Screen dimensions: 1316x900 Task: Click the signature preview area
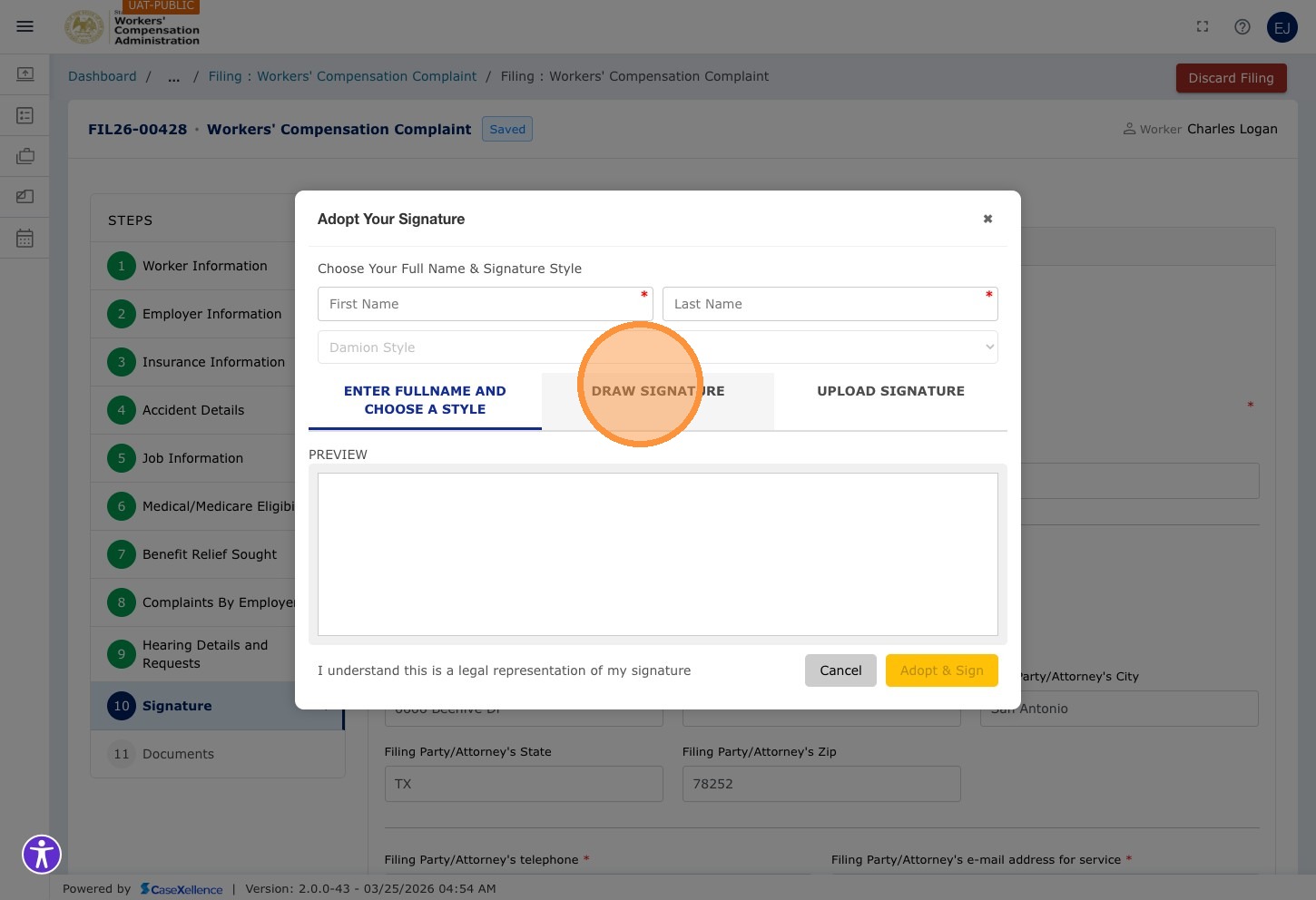click(x=658, y=554)
